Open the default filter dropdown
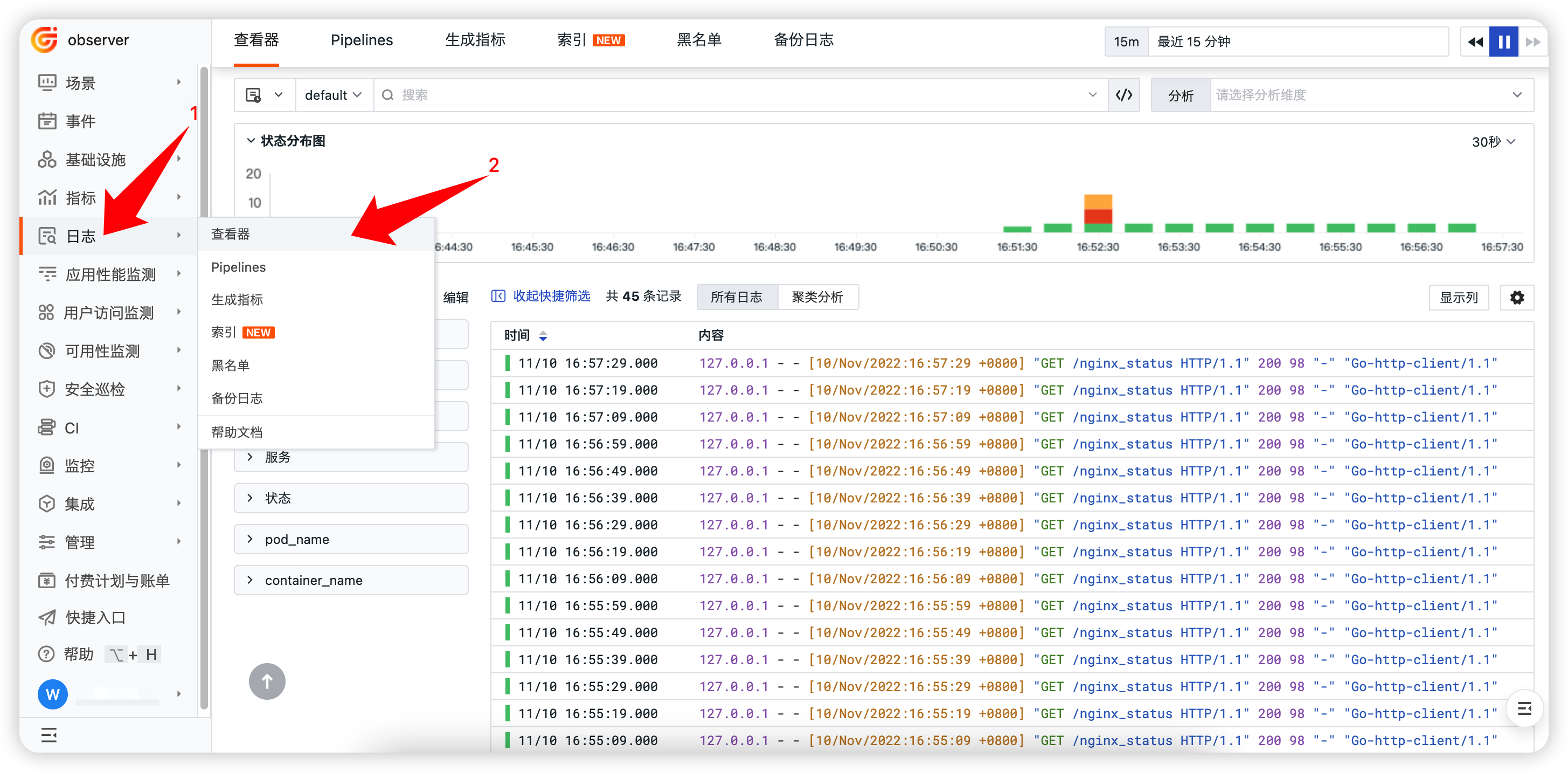Viewport: 1568px width, 772px height. point(334,94)
